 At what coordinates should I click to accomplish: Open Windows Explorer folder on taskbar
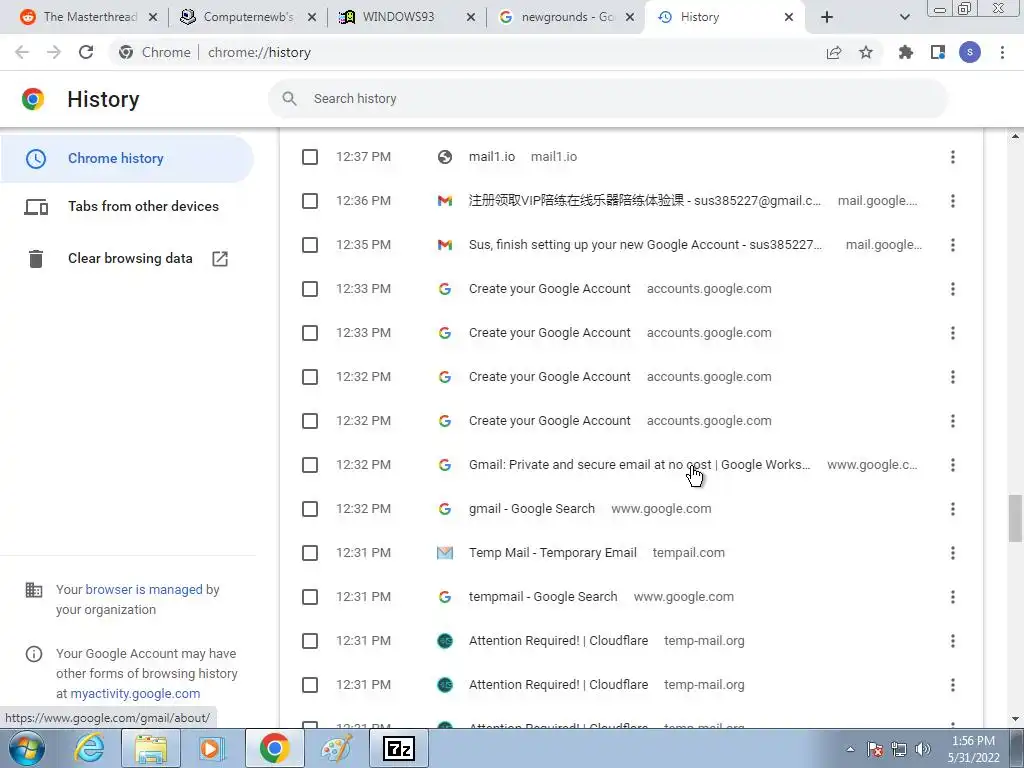(x=152, y=748)
